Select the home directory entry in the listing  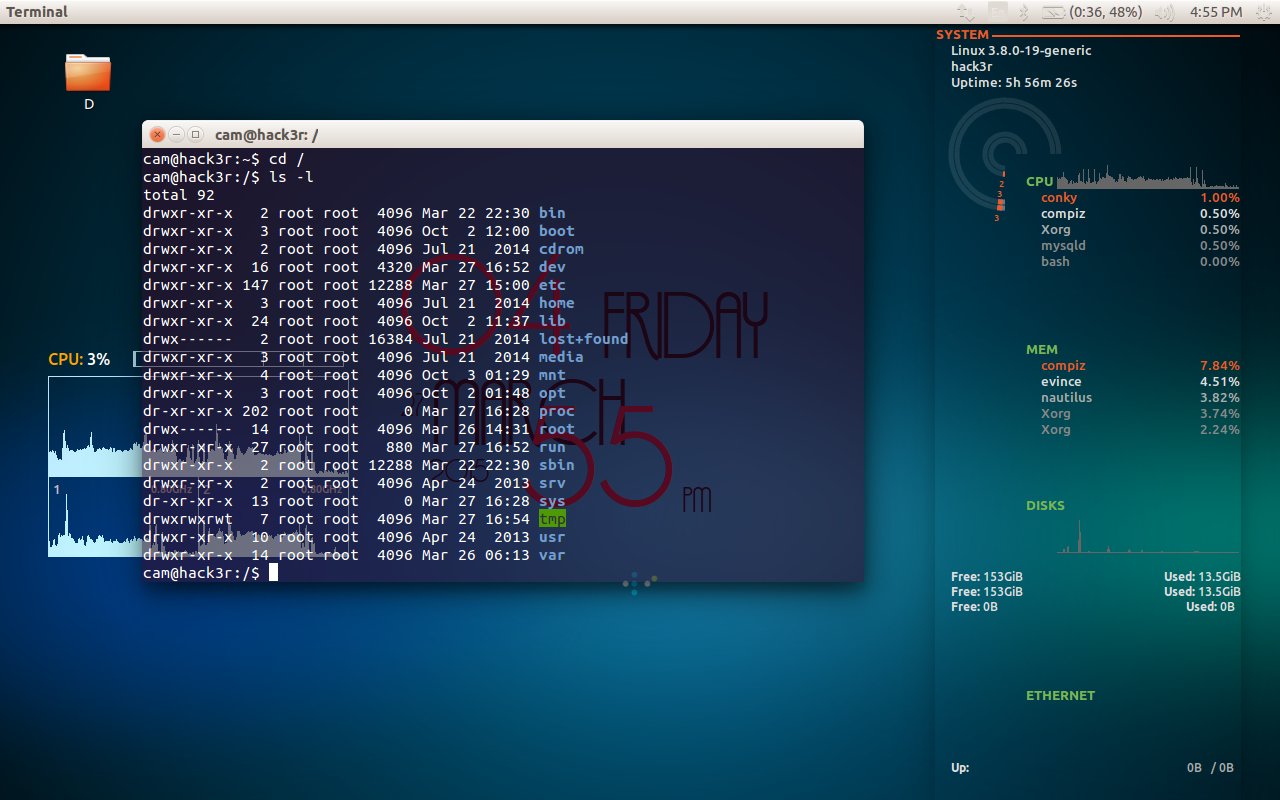pyautogui.click(x=556, y=303)
